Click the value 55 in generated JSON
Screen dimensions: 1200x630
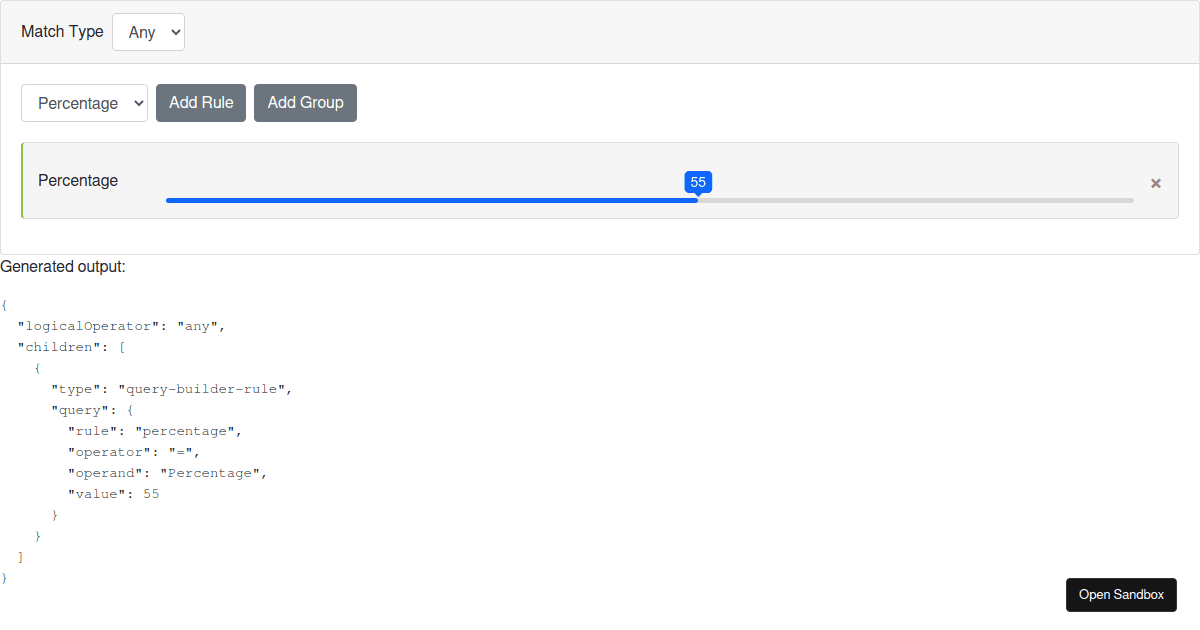point(153,493)
